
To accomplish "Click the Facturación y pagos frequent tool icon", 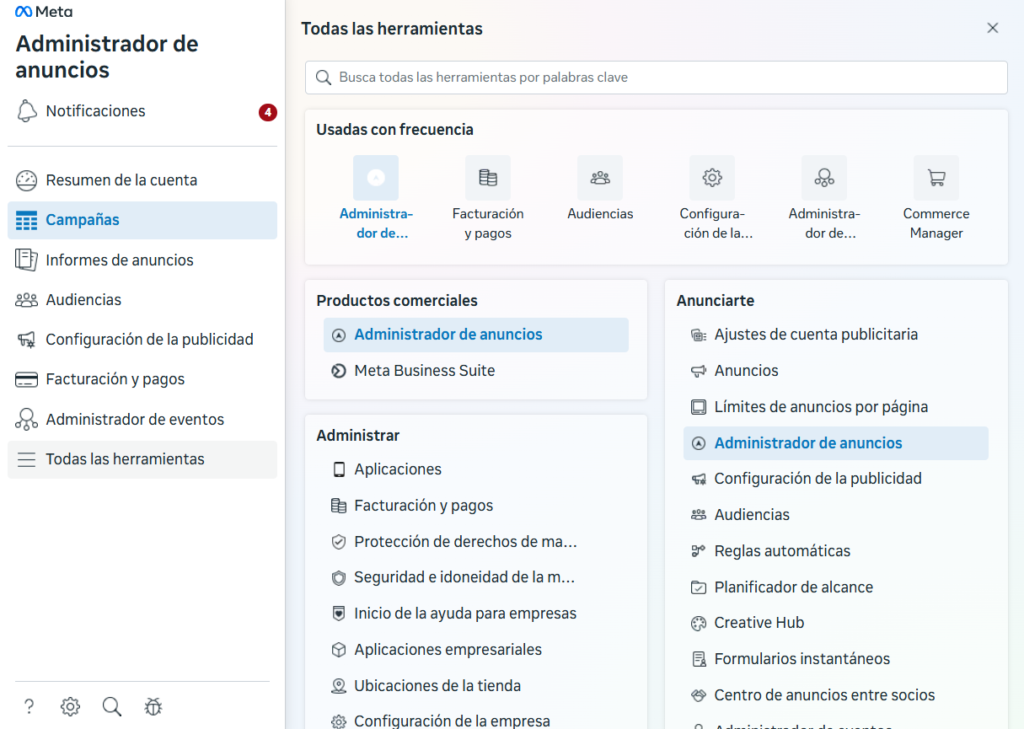I will (x=488, y=178).
